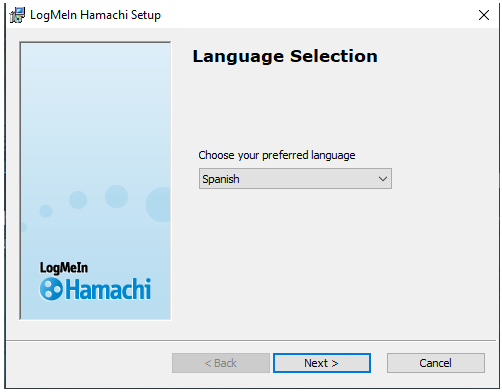This screenshot has width=502, height=392.
Task: Proceed with the Next > button
Action: tap(322, 363)
